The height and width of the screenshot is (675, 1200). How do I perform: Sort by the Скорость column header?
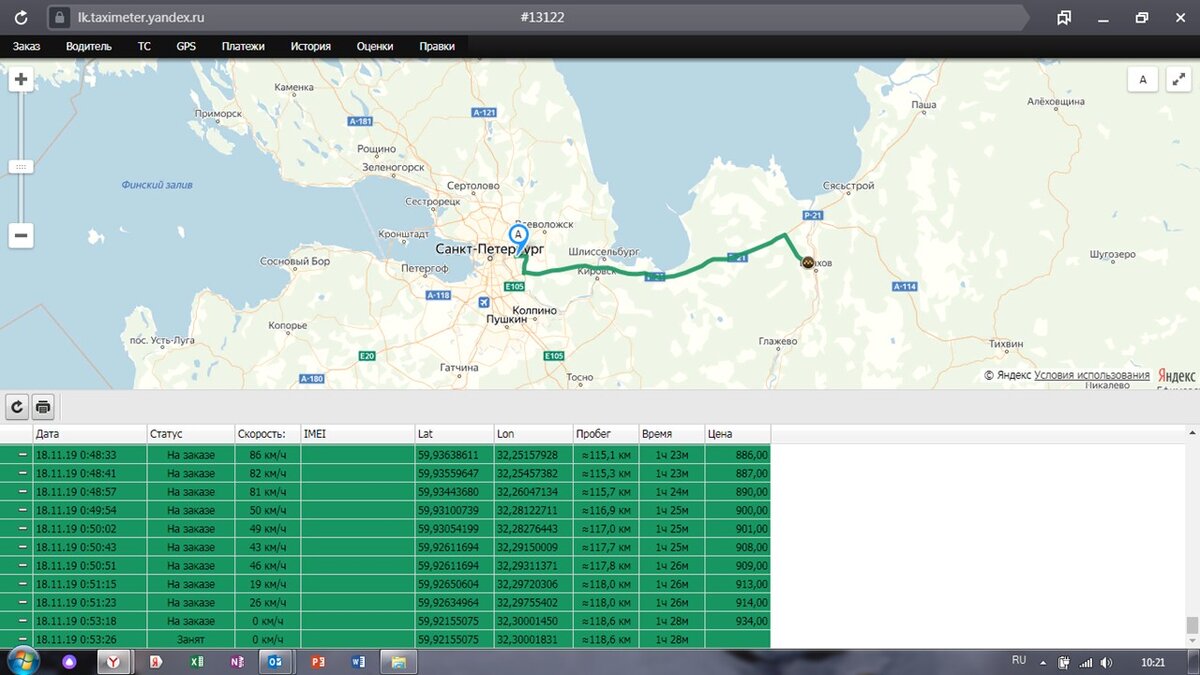[x=267, y=434]
